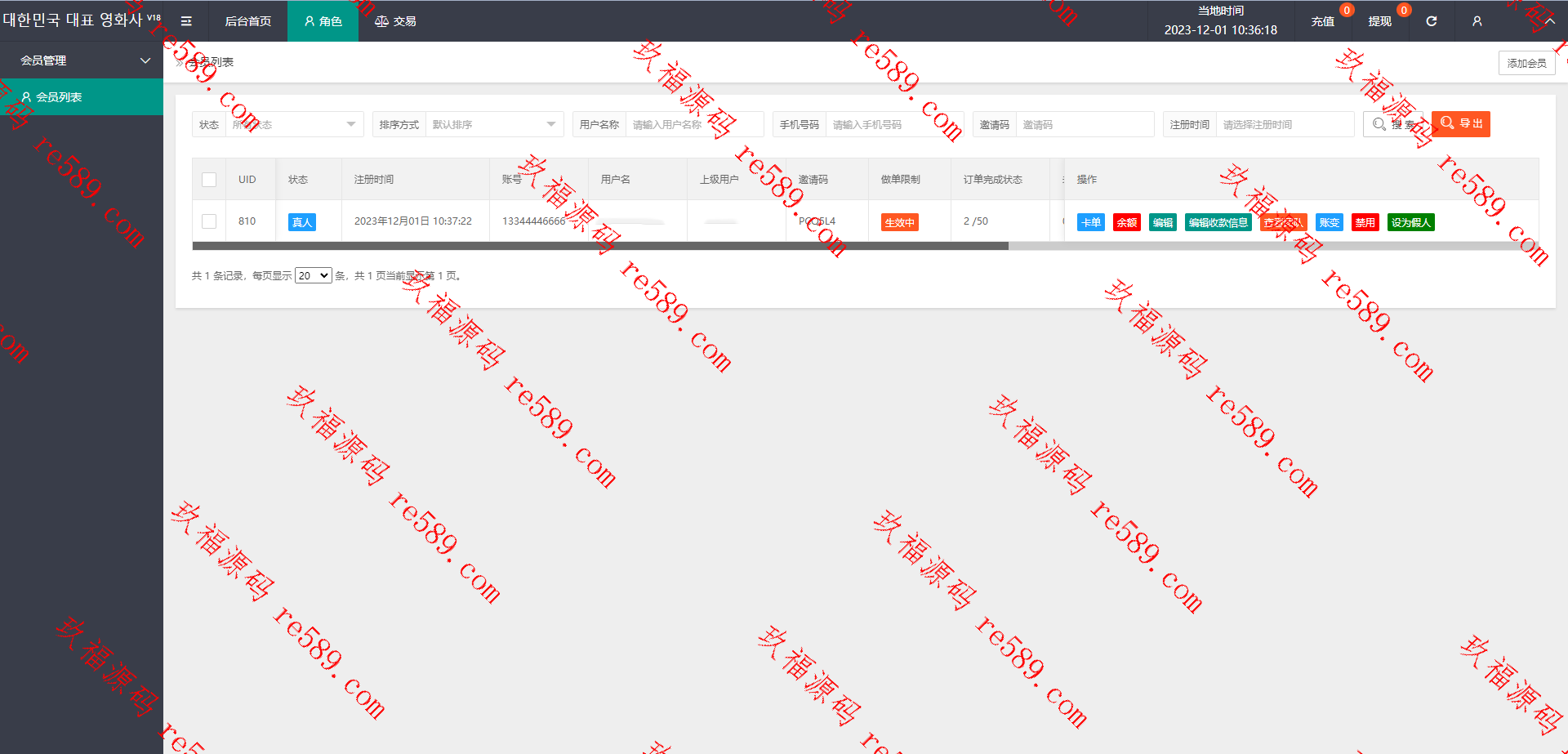
Task: Click the refresh icon in top bar
Action: tap(1431, 21)
